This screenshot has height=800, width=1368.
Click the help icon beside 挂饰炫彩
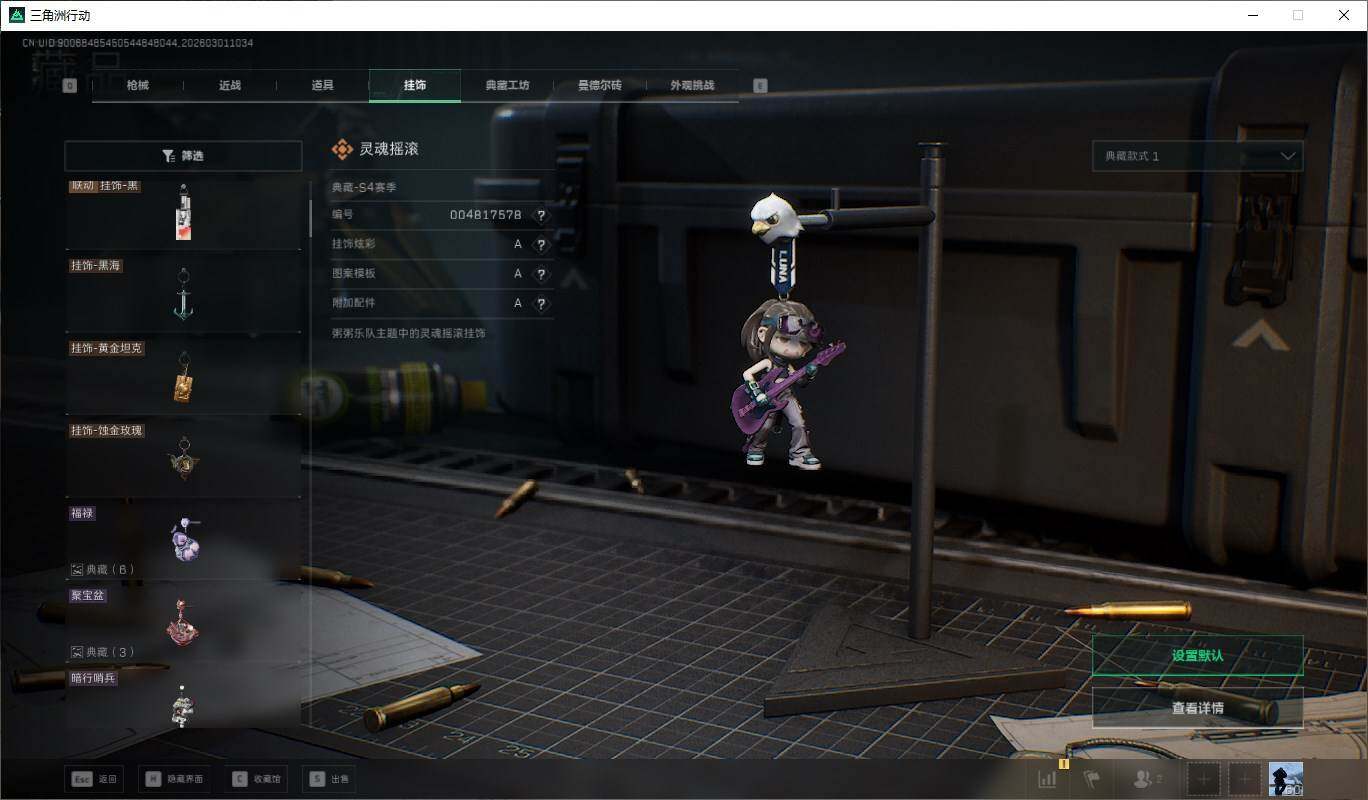541,245
